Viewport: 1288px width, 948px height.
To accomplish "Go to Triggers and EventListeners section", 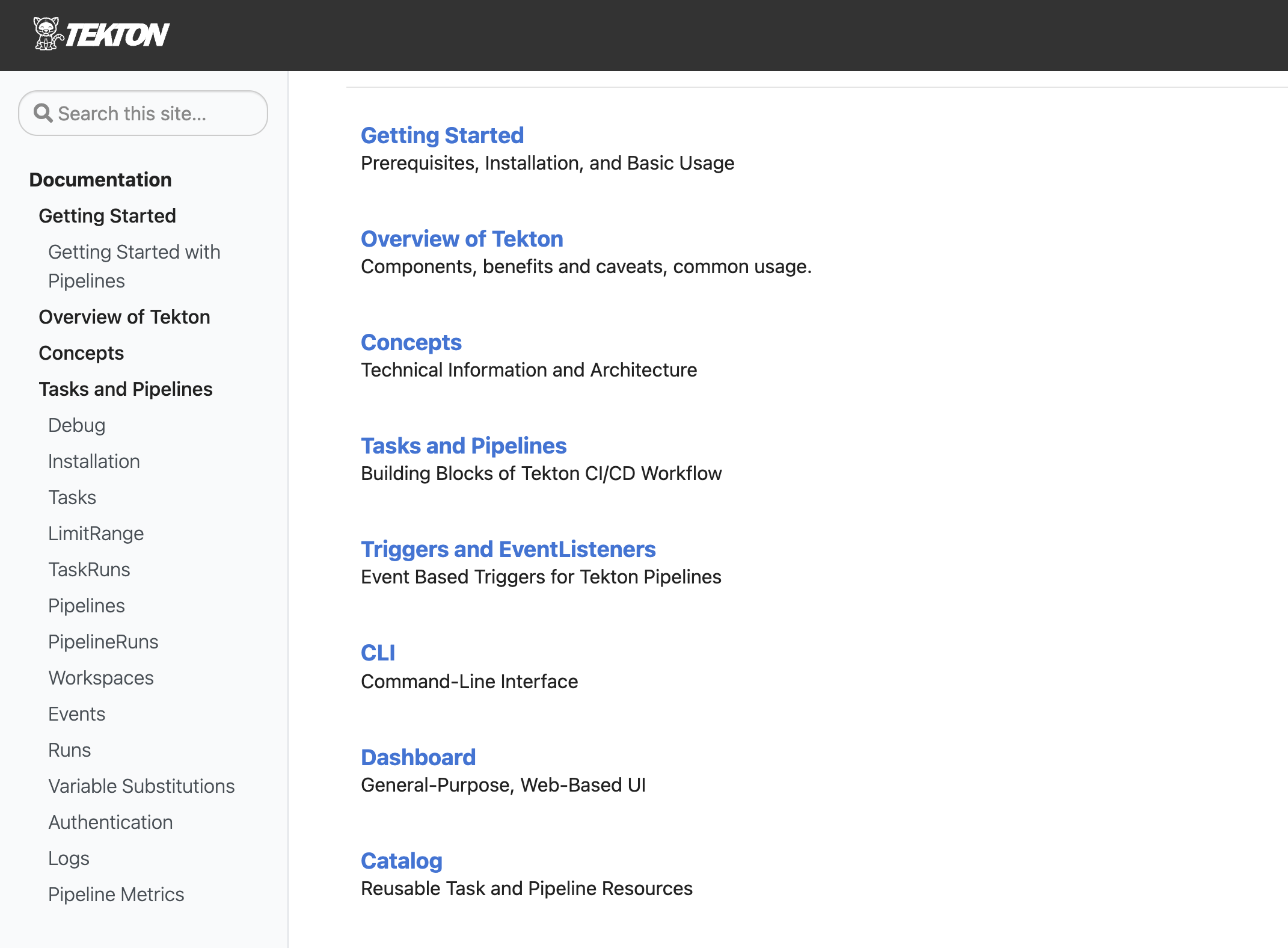I will coord(508,549).
